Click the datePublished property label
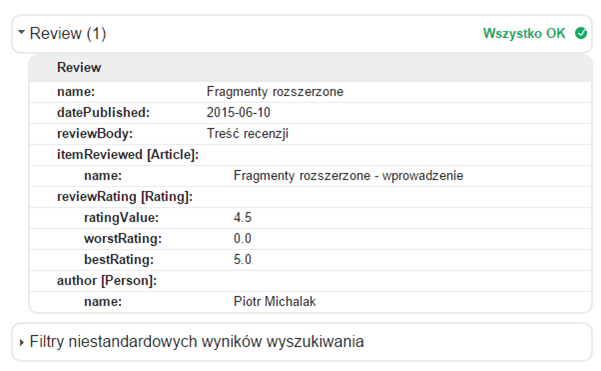This screenshot has height=371, width=601. point(103,113)
